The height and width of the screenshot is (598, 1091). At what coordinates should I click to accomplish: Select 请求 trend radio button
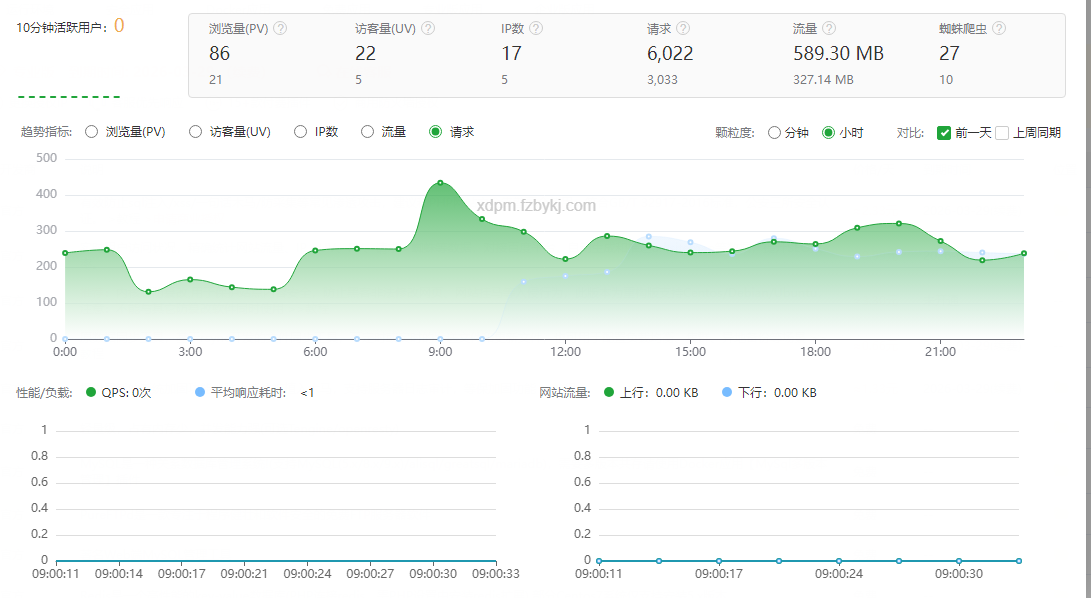[x=435, y=131]
